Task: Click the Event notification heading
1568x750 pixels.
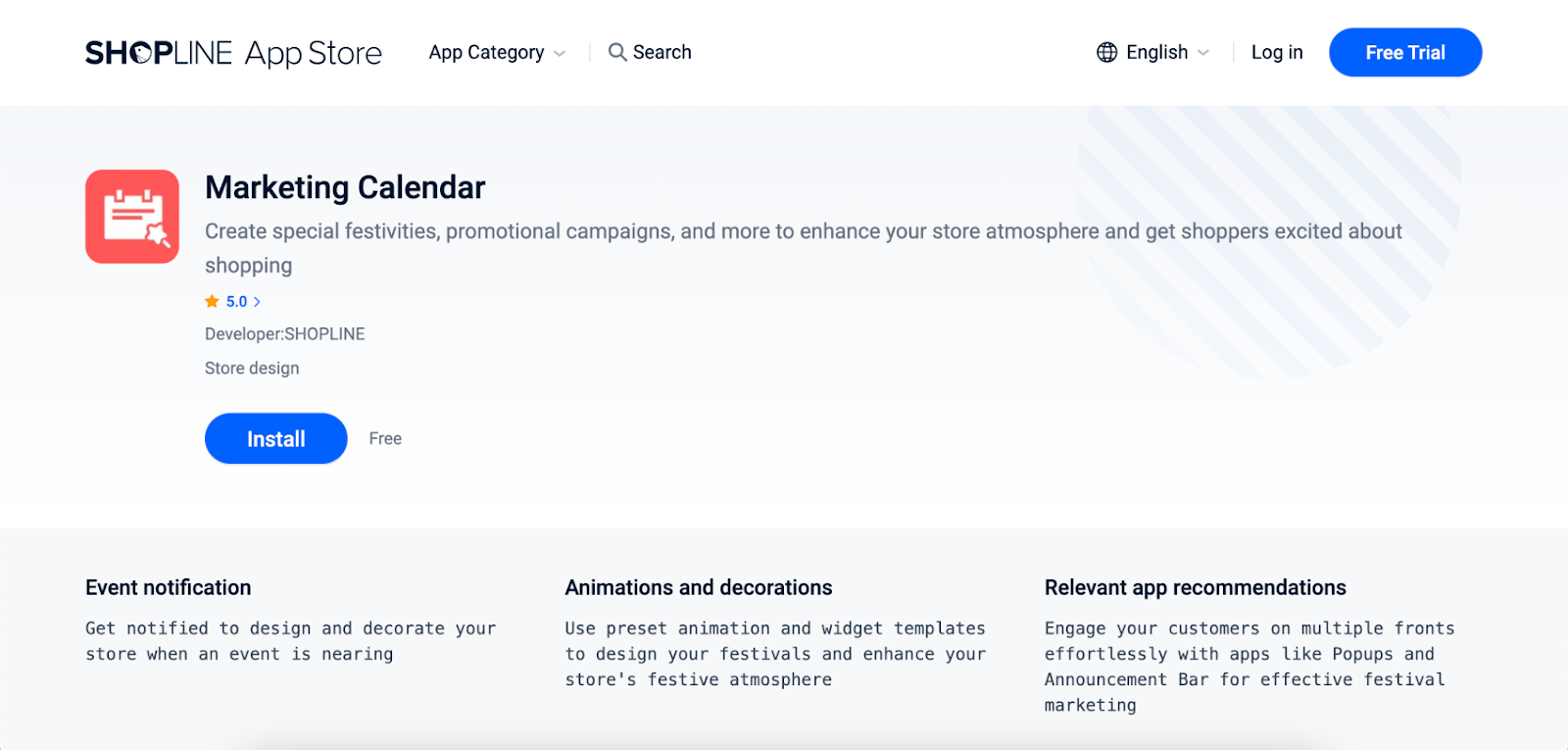Action: [168, 587]
